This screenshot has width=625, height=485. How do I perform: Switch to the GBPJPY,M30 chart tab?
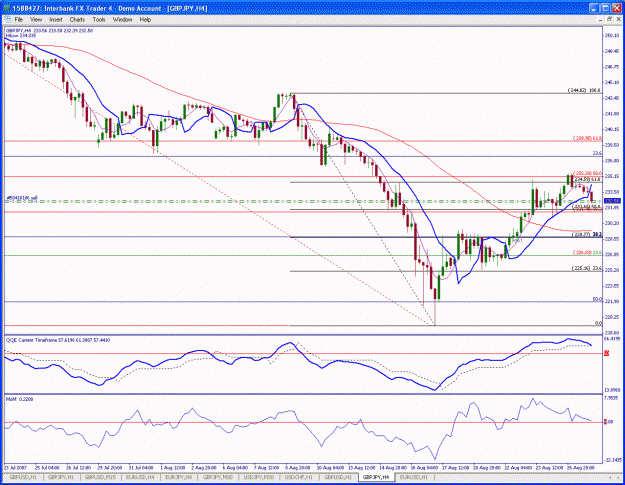coord(218,477)
